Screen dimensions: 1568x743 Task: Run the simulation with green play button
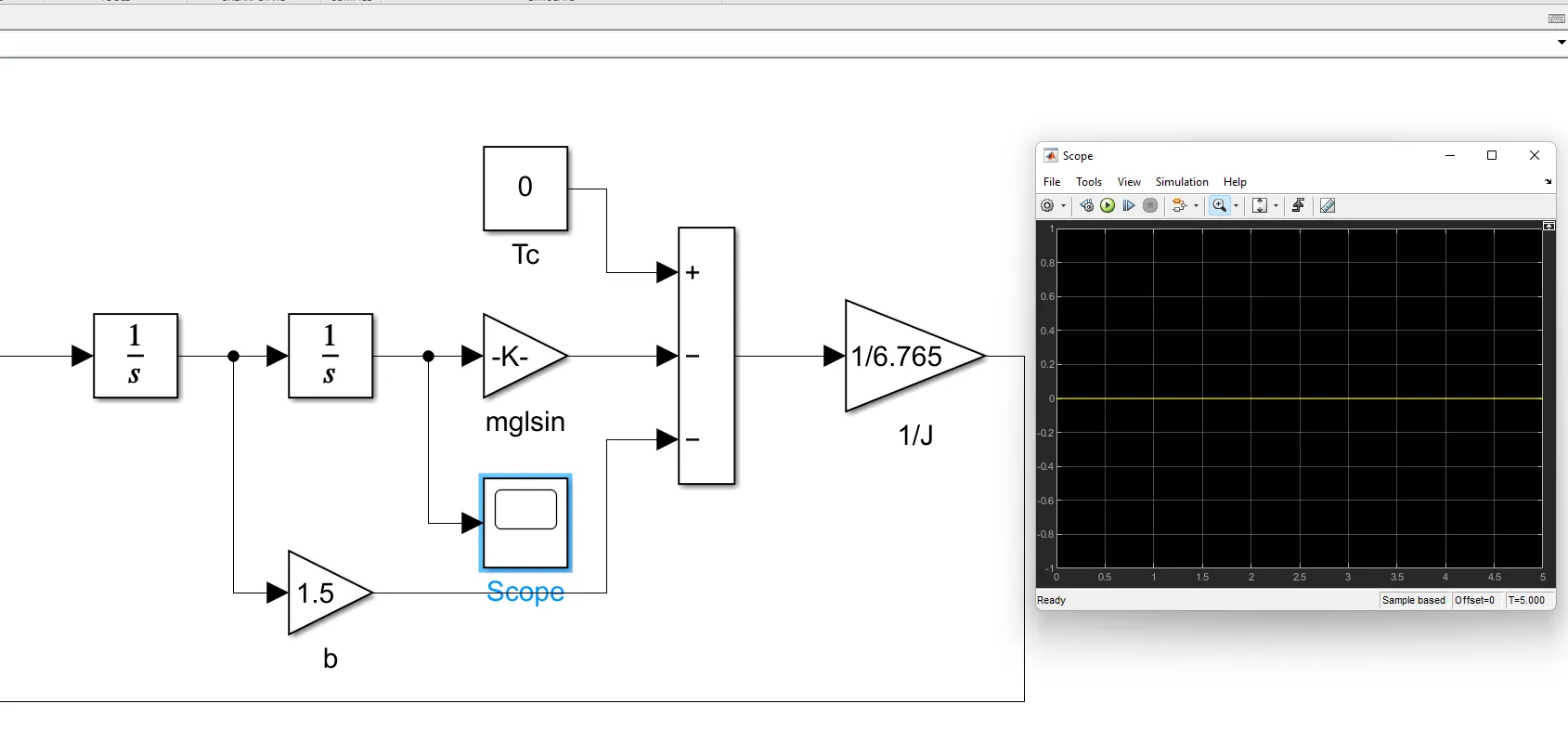[1108, 206]
